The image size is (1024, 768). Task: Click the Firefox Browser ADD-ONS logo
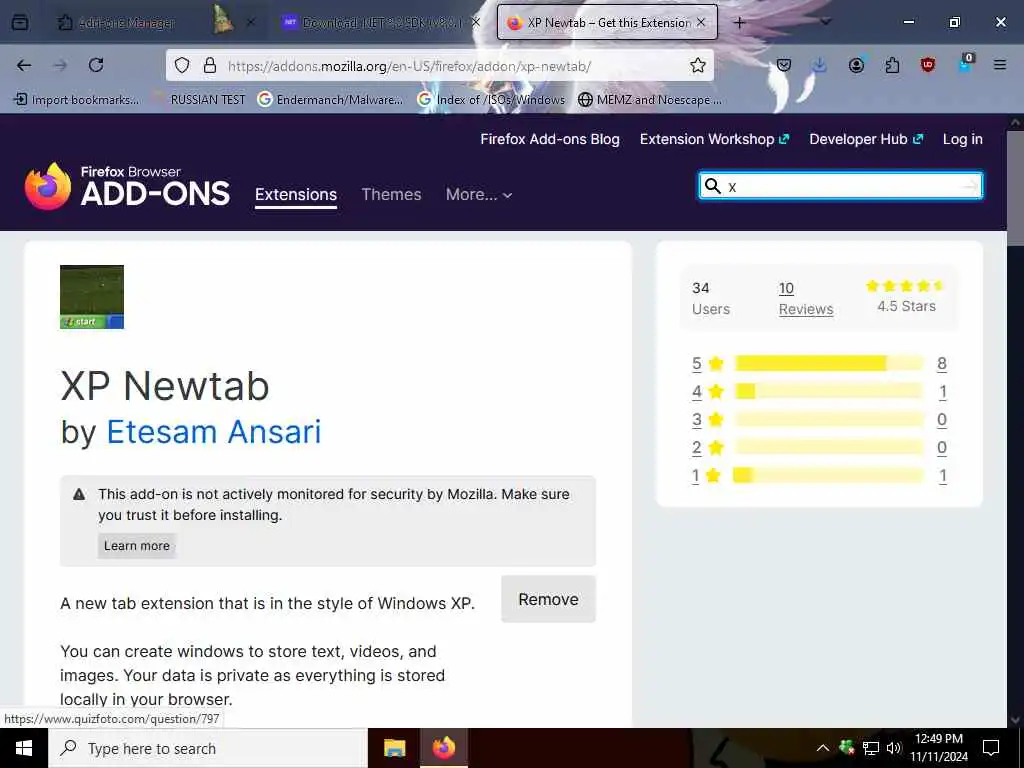coord(127,186)
